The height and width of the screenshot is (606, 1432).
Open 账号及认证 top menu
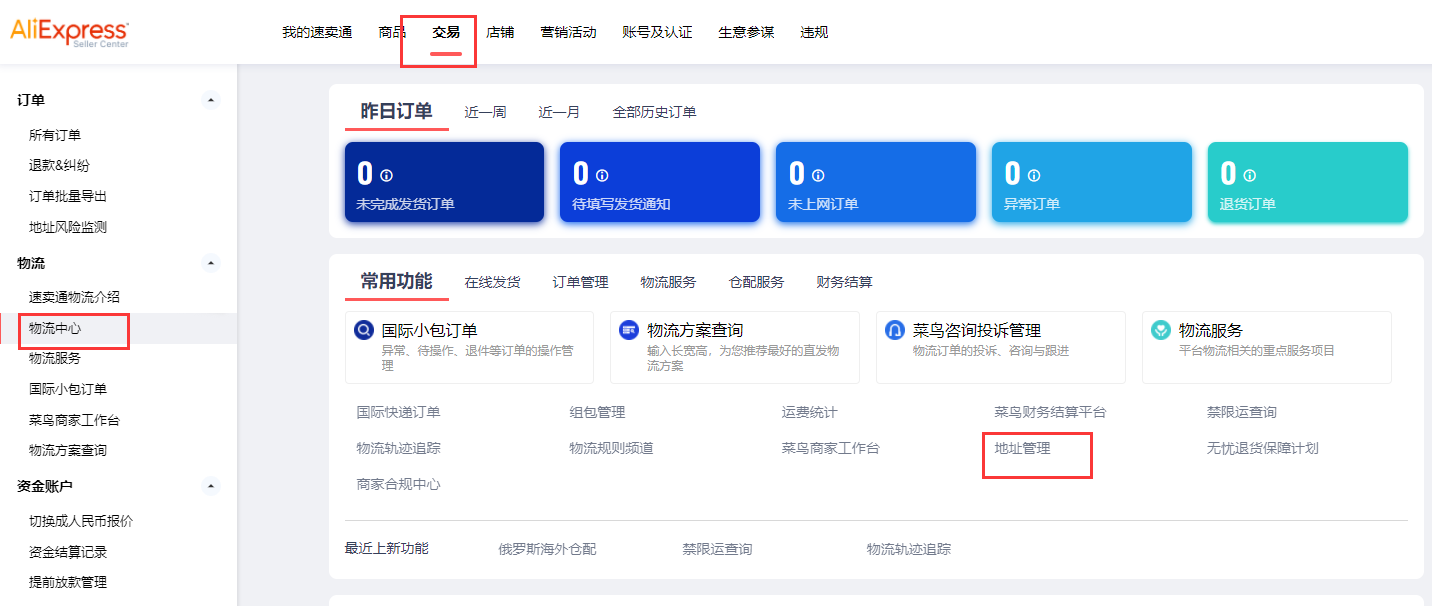657,32
